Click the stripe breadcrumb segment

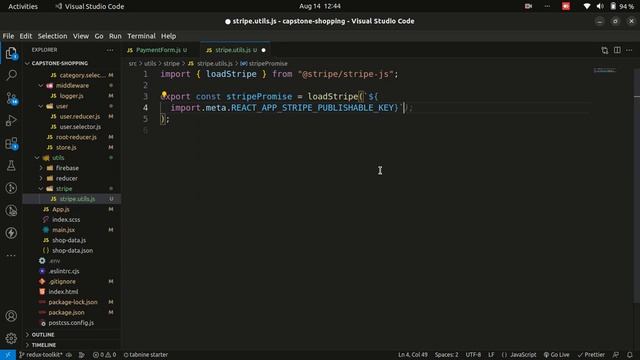pos(171,64)
